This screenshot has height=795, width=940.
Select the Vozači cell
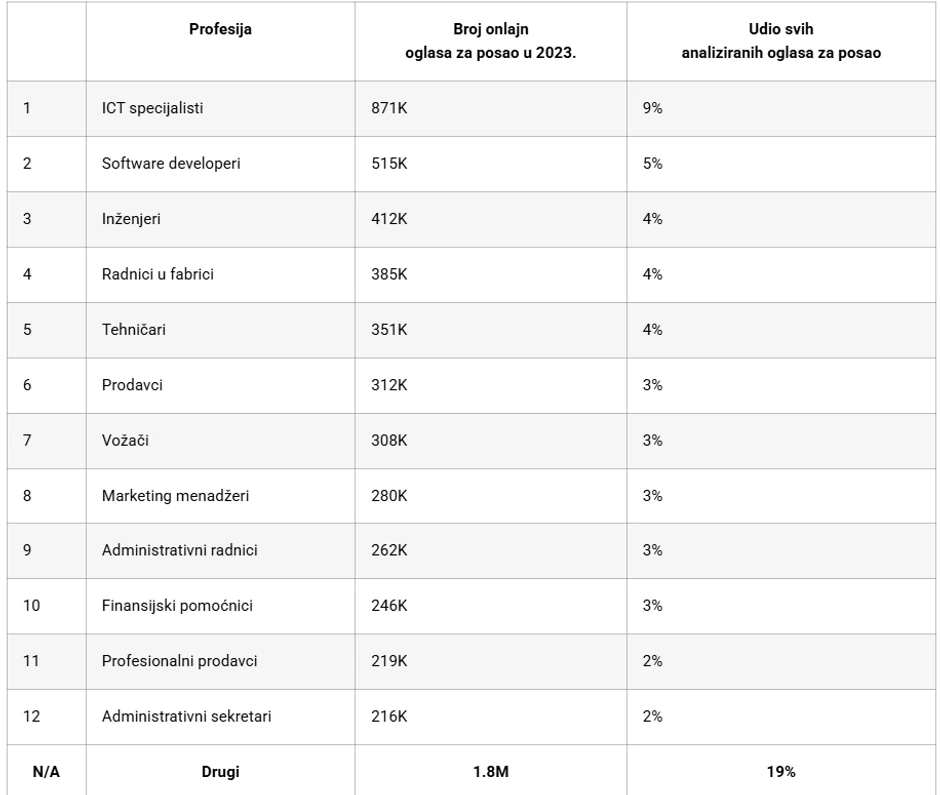126,440
